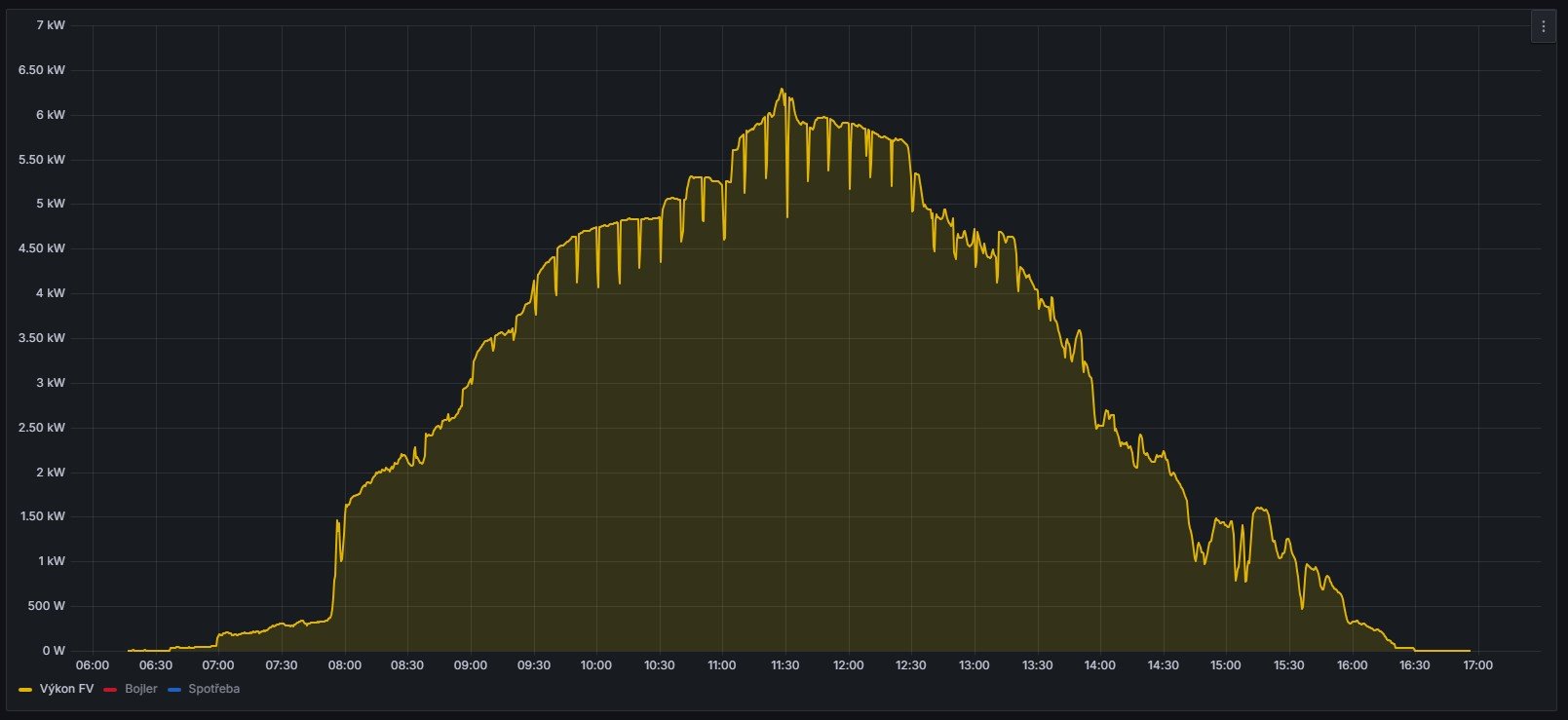The width and height of the screenshot is (1568, 720).
Task: Click the 500 W y-axis label
Action: coord(47,606)
